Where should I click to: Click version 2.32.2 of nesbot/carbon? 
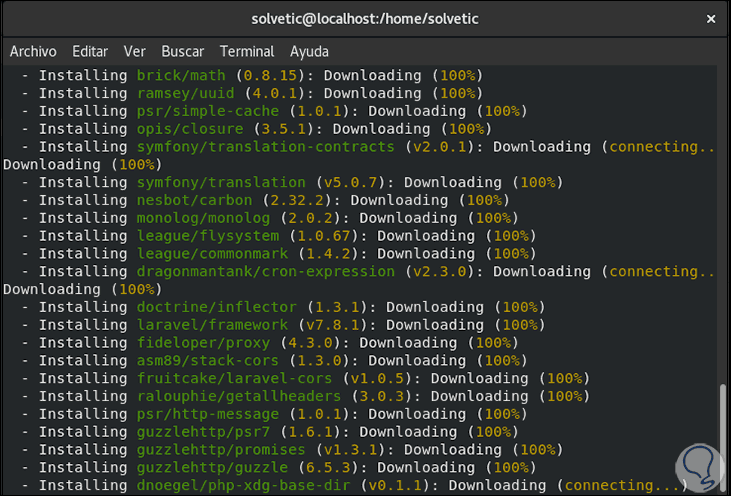coord(297,200)
